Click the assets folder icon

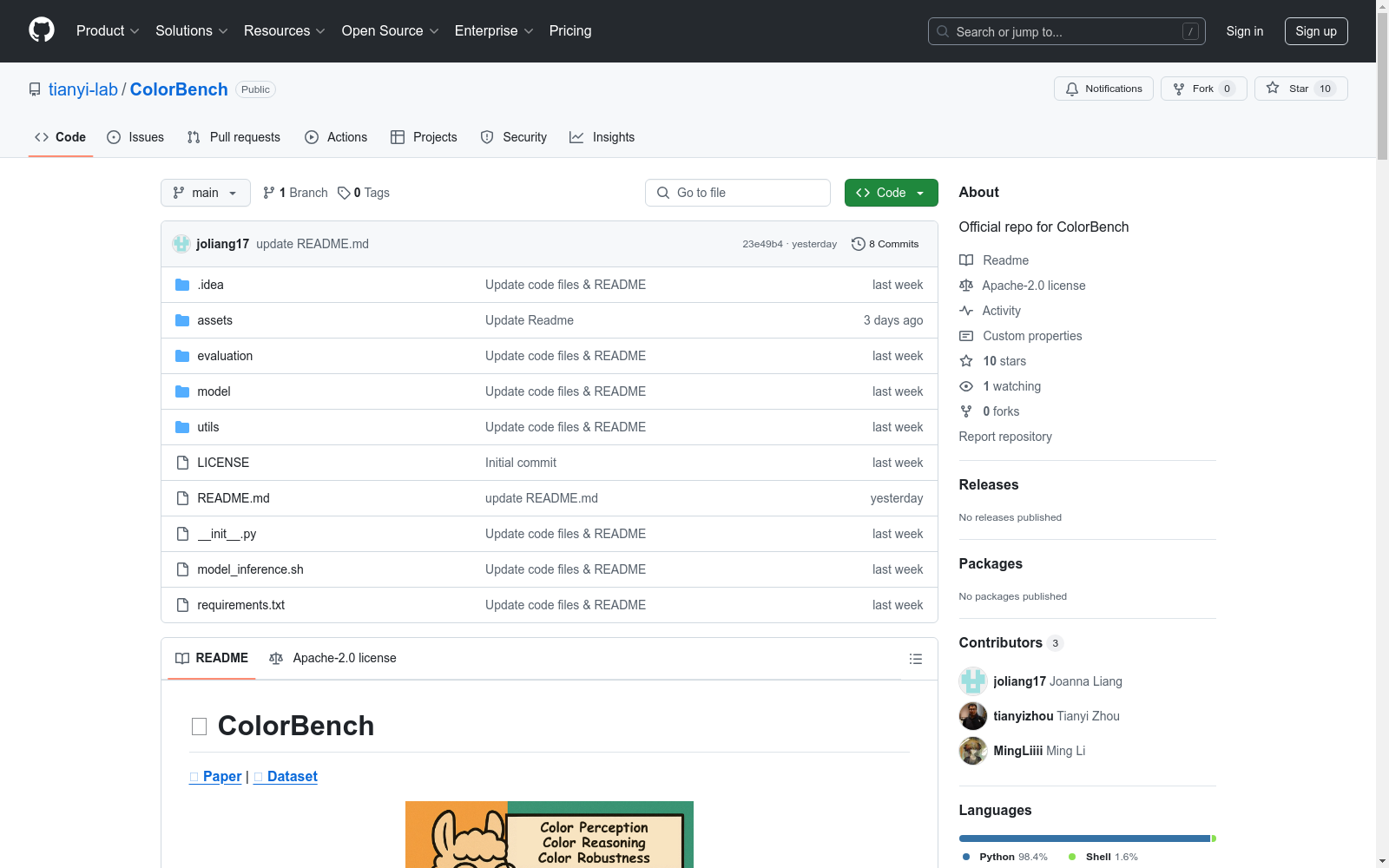(182, 320)
